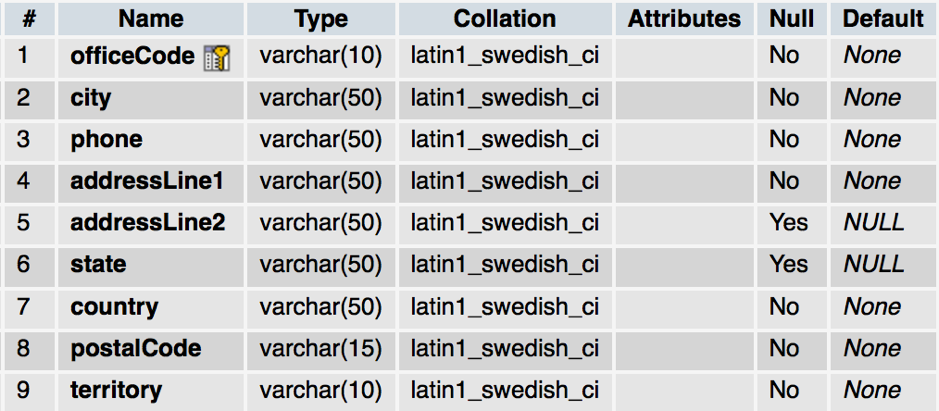Select the Attributes column header
This screenshot has height=411, width=939.
point(685,18)
